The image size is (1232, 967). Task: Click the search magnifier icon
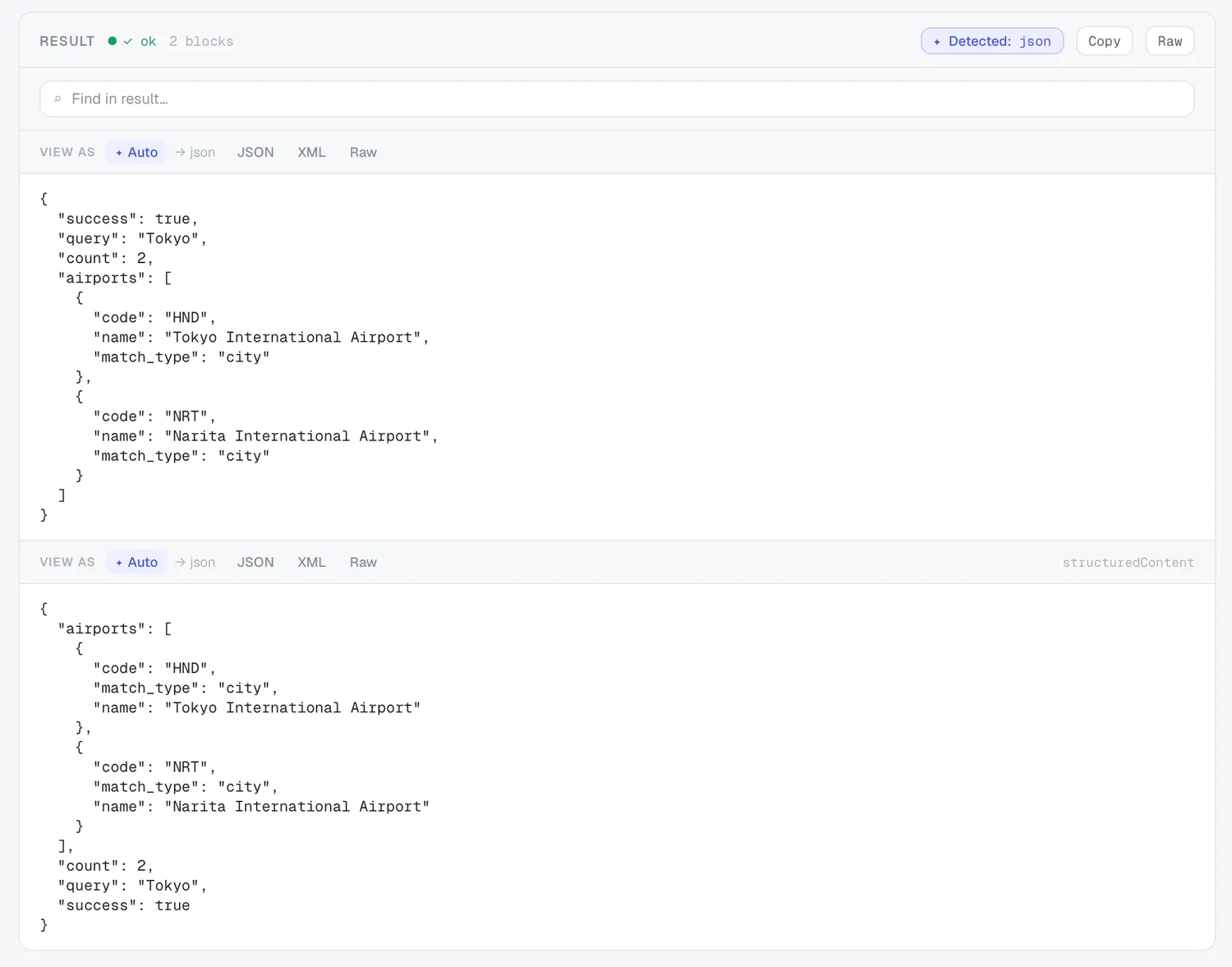(57, 99)
